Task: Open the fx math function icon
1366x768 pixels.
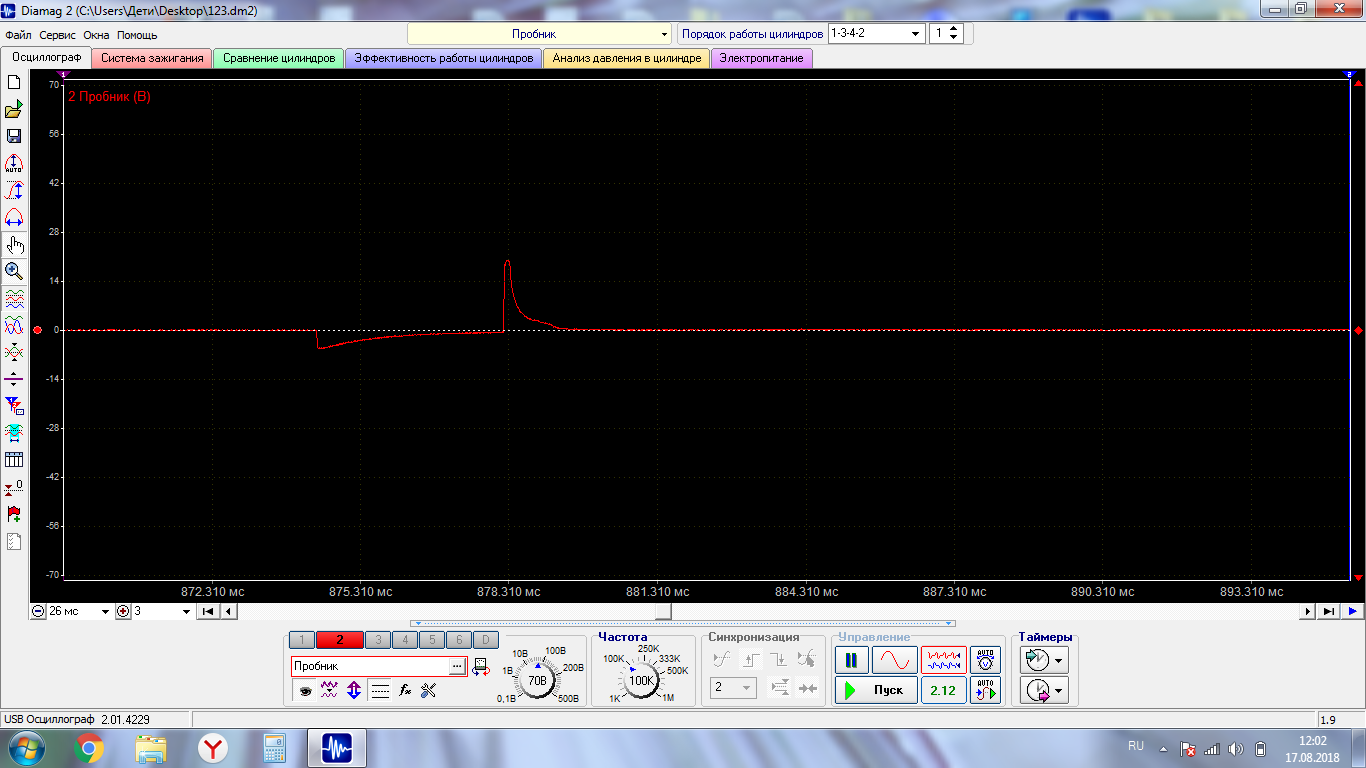Action: click(x=405, y=689)
